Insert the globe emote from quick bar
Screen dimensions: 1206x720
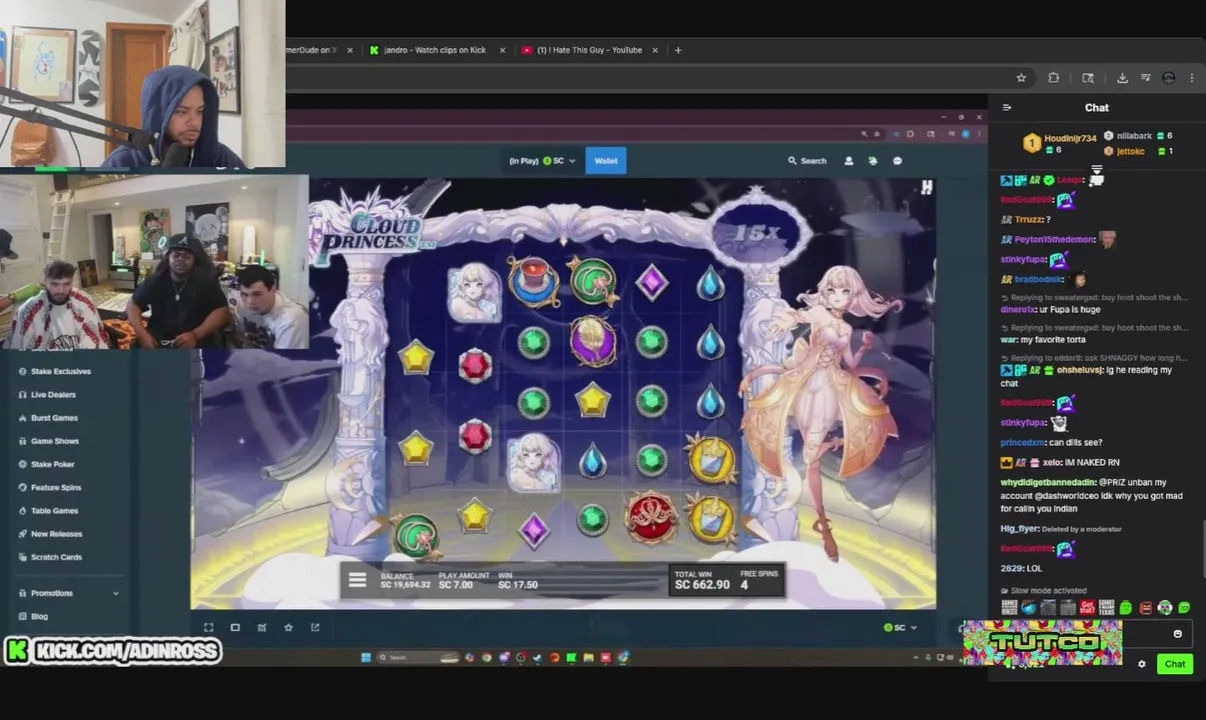pos(1029,607)
